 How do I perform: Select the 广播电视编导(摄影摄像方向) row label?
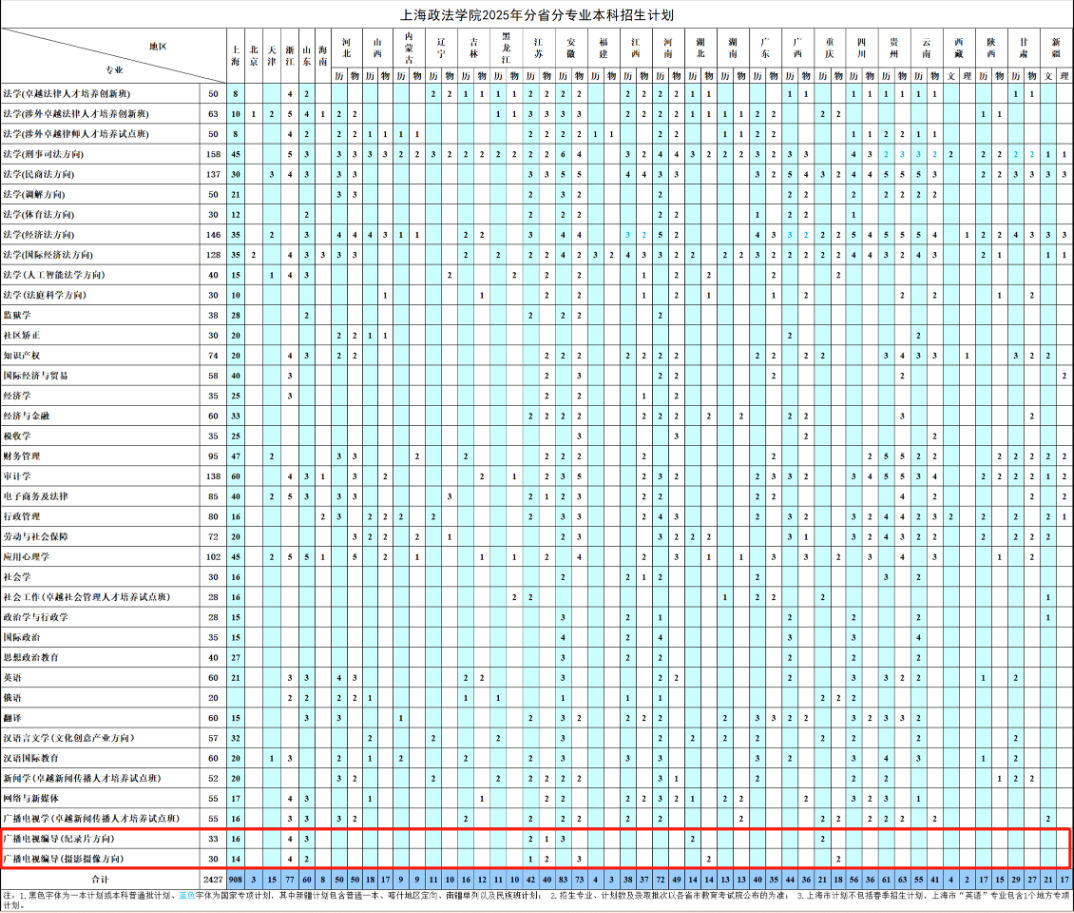[64, 858]
